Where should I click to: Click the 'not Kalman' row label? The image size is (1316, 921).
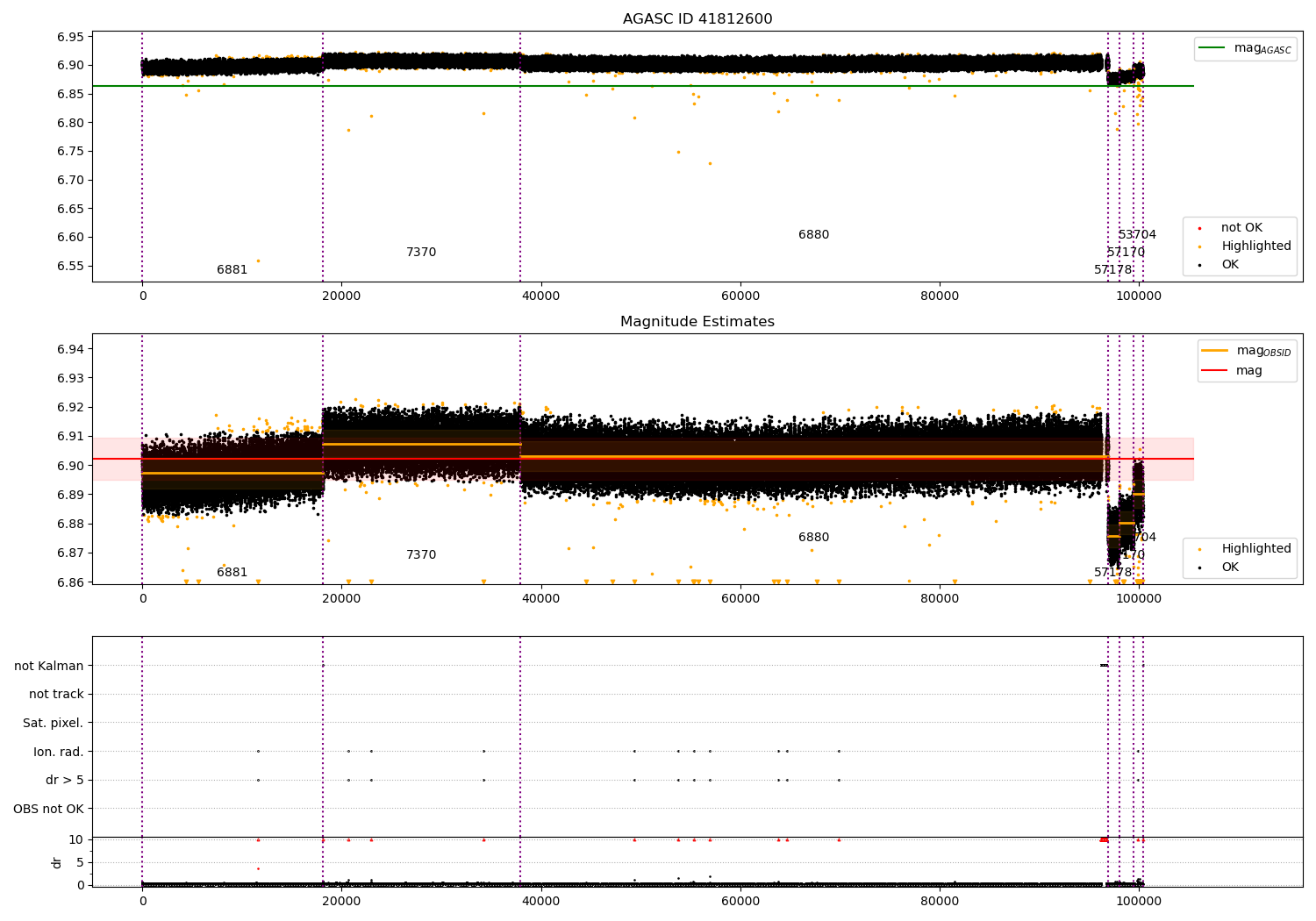pos(49,666)
